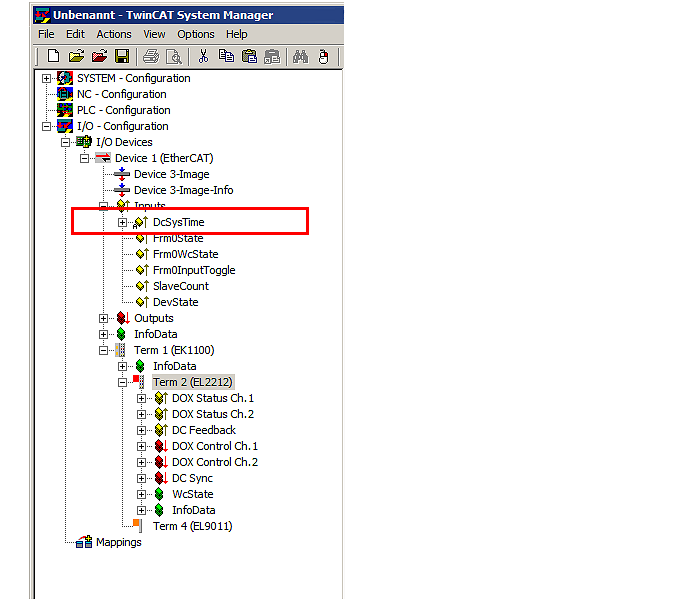700x600 pixels.
Task: Click the Device 3-Image-Info icon
Action: click(x=121, y=190)
